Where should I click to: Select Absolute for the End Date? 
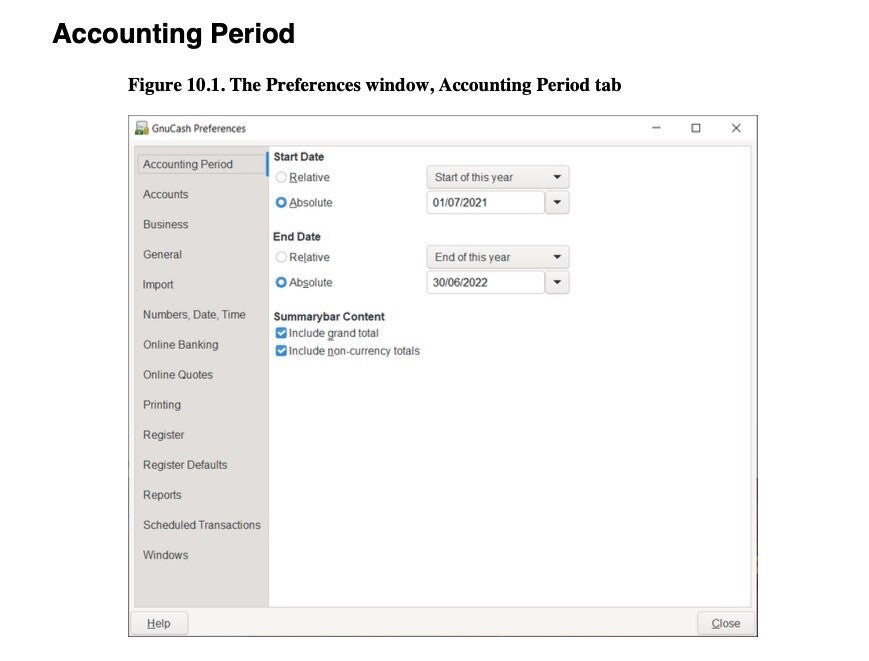284,282
